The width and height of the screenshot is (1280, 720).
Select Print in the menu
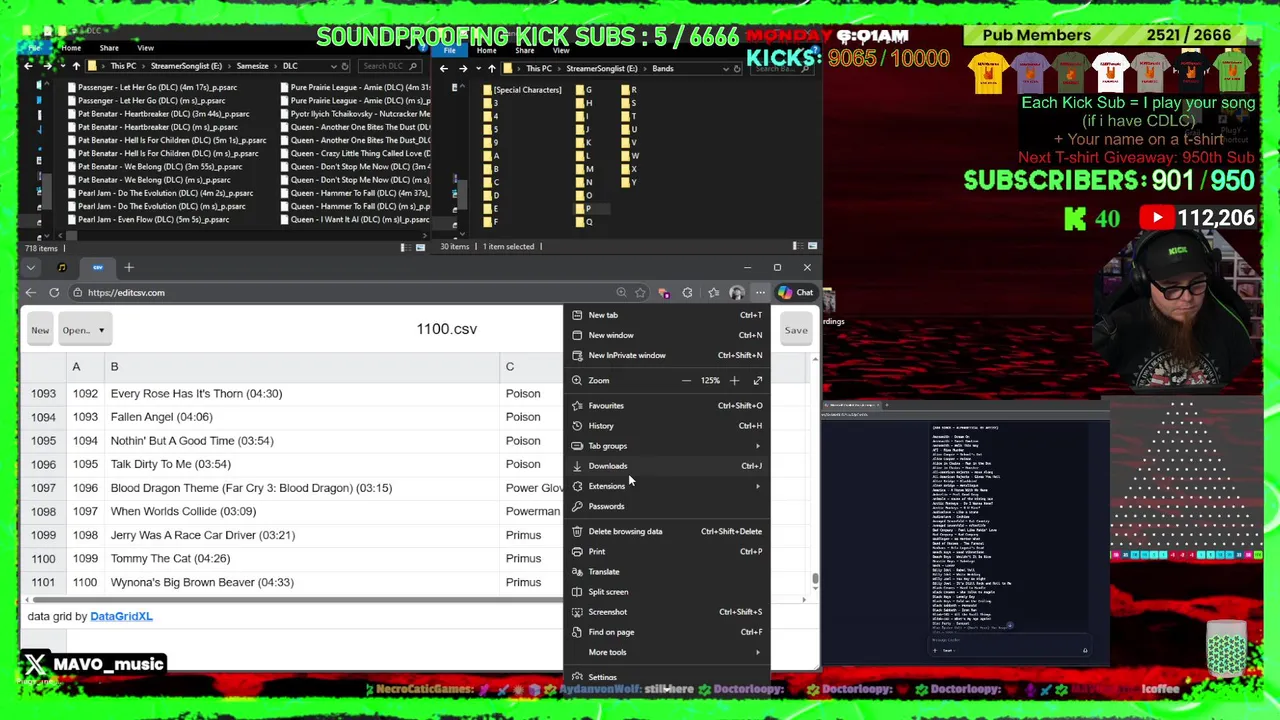click(668, 551)
